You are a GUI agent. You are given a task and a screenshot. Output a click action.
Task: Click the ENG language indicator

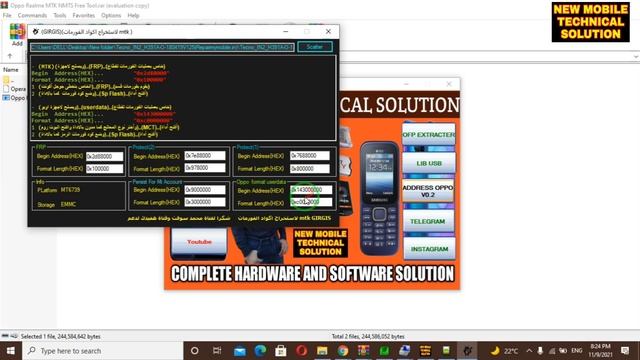(577, 351)
